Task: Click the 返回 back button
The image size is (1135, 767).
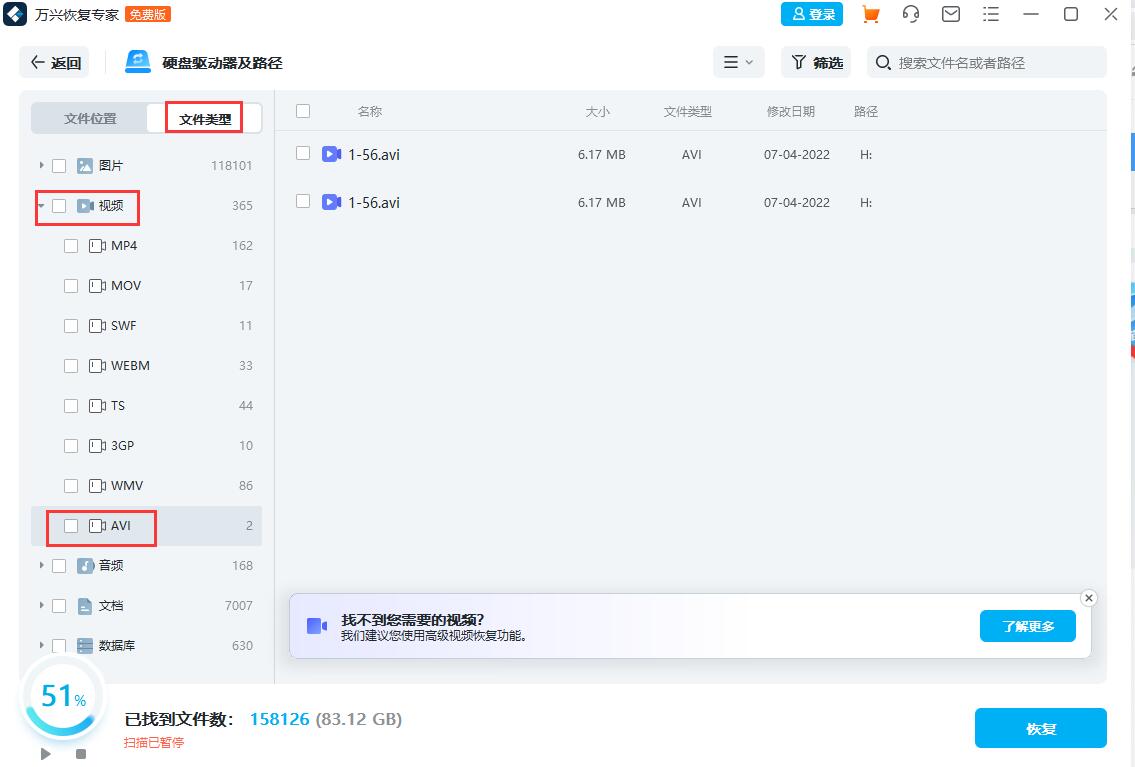Action: point(55,63)
